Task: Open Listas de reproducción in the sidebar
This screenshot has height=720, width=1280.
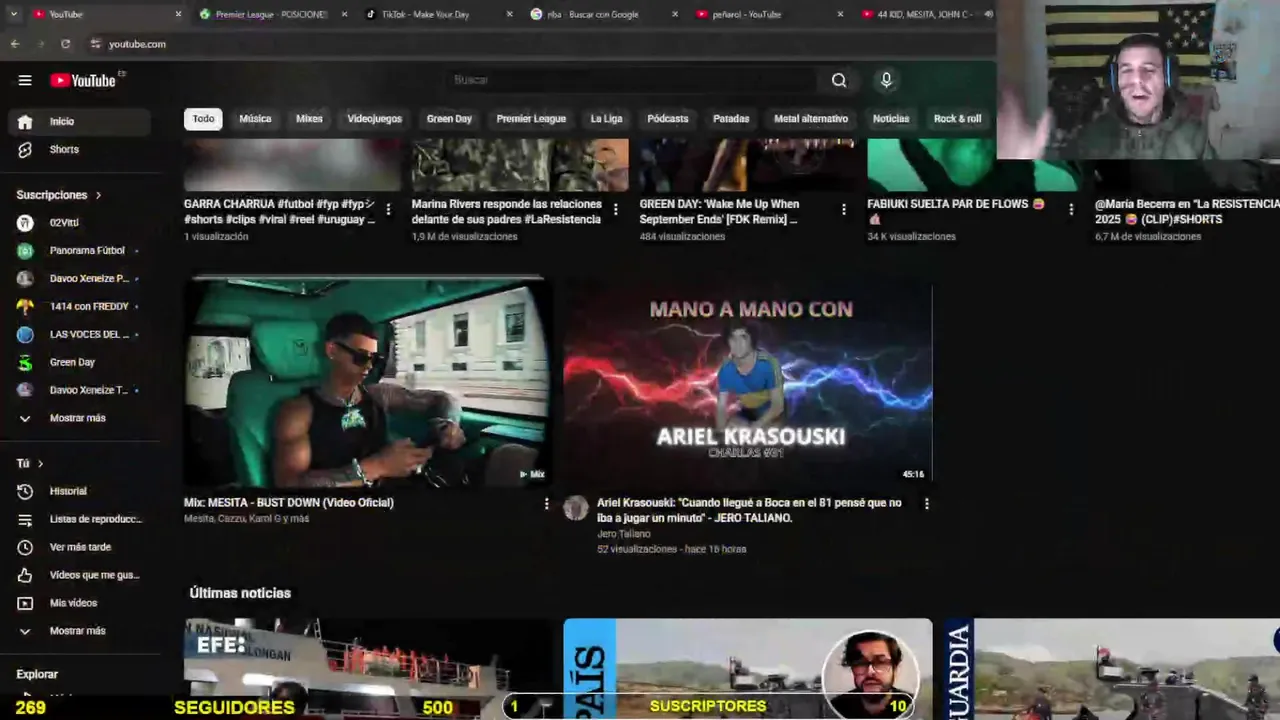Action: (80, 519)
